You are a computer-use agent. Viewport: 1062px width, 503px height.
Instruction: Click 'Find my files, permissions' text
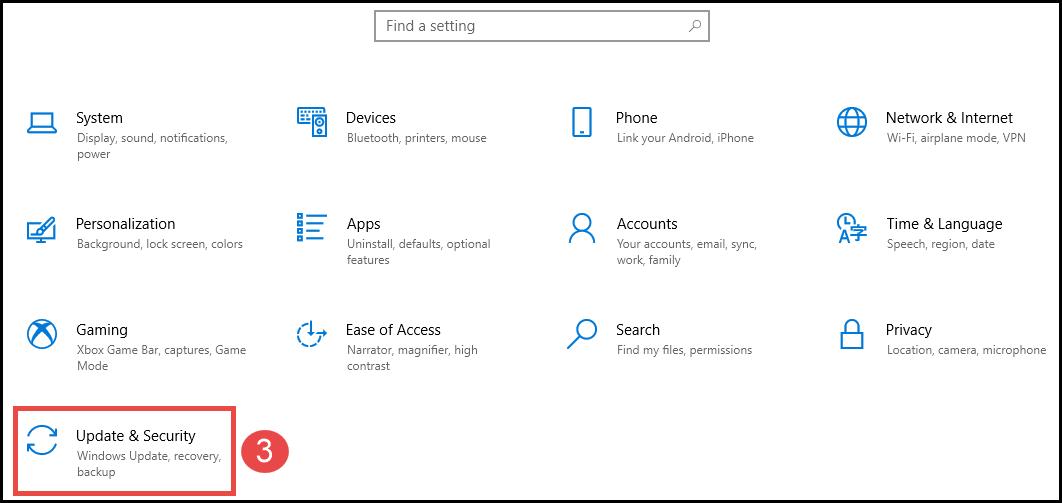pos(685,350)
